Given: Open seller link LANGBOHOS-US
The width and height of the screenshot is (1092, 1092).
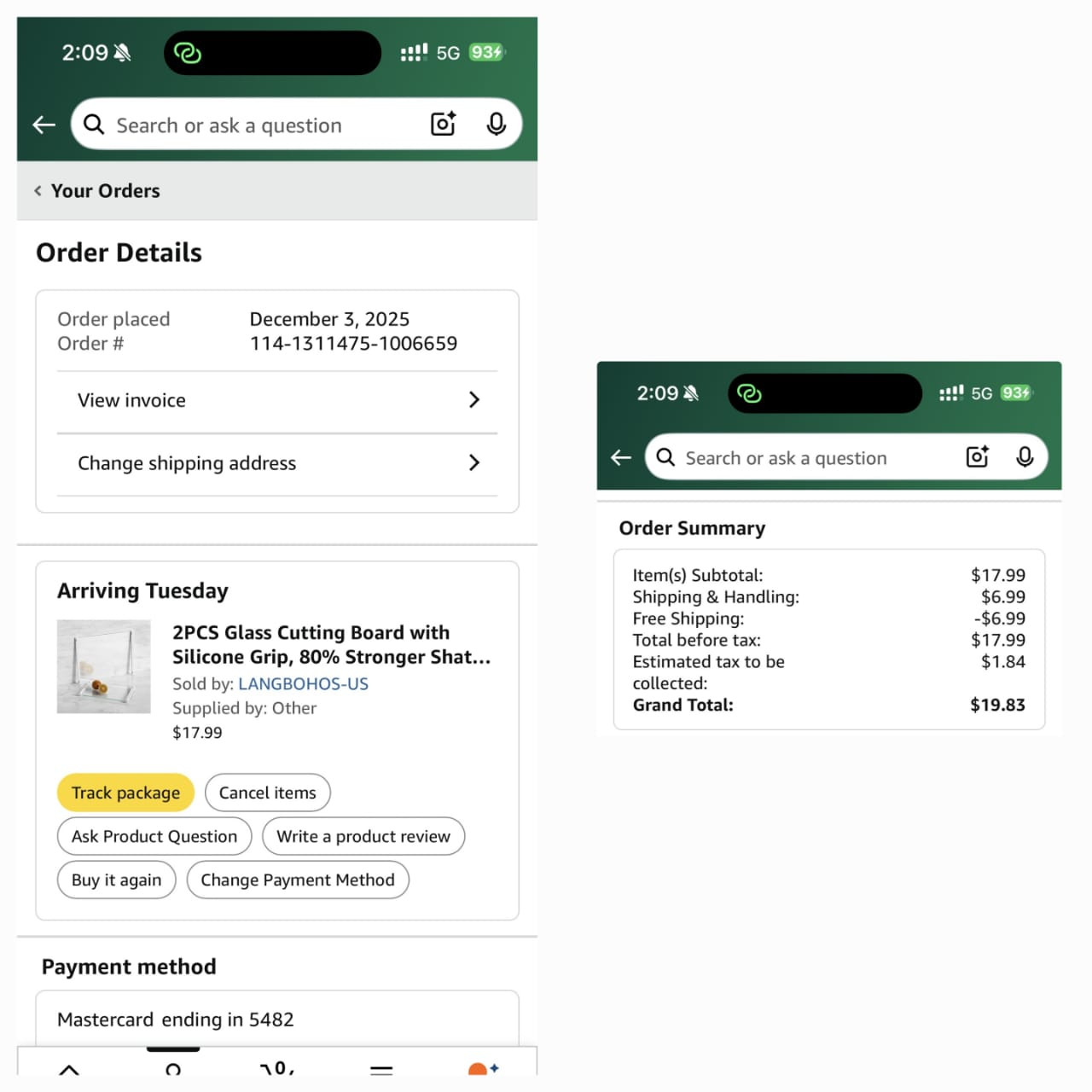Looking at the screenshot, I should pyautogui.click(x=303, y=684).
